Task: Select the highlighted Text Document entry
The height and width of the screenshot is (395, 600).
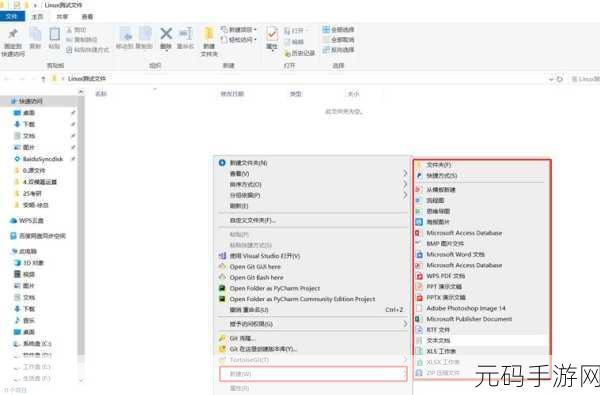Action: [481, 340]
